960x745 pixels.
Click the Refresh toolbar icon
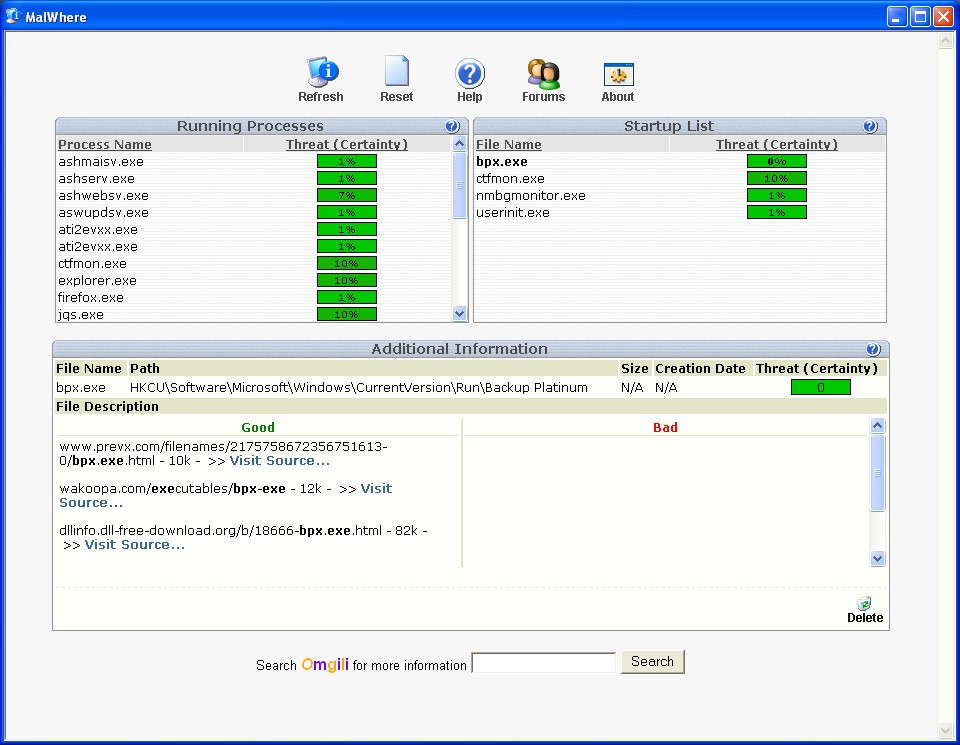[321, 72]
